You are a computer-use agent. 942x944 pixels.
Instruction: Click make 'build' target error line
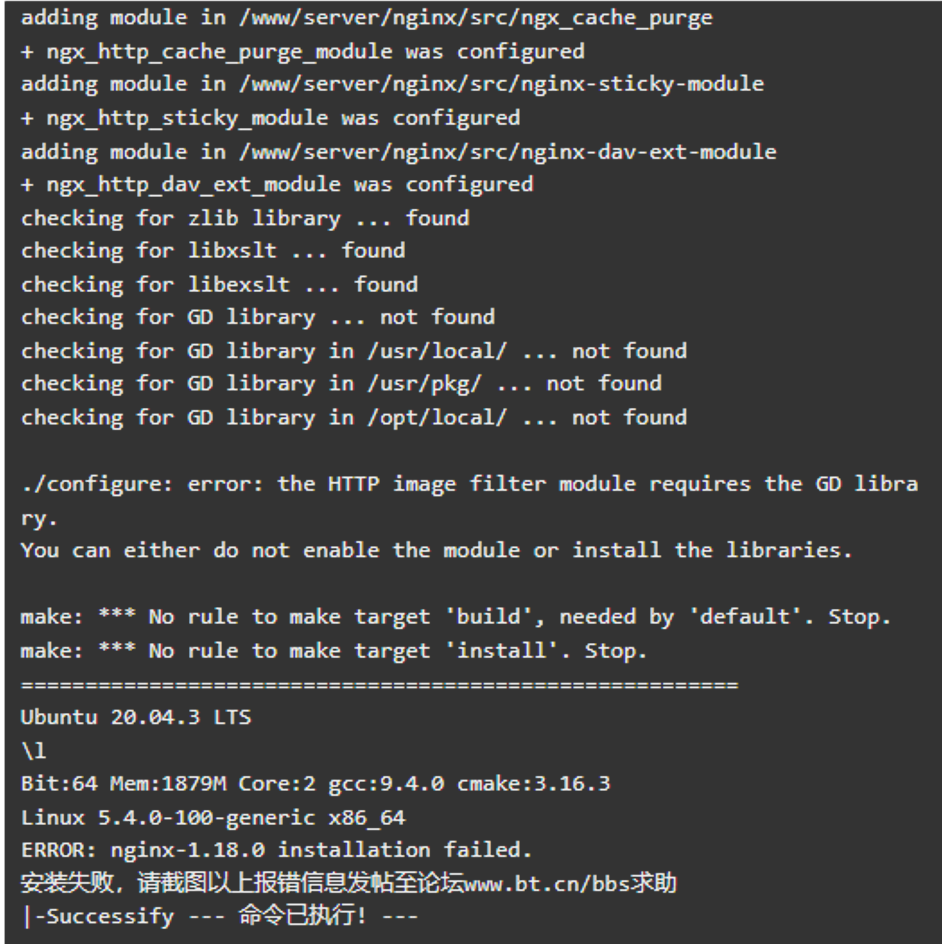click(x=456, y=616)
